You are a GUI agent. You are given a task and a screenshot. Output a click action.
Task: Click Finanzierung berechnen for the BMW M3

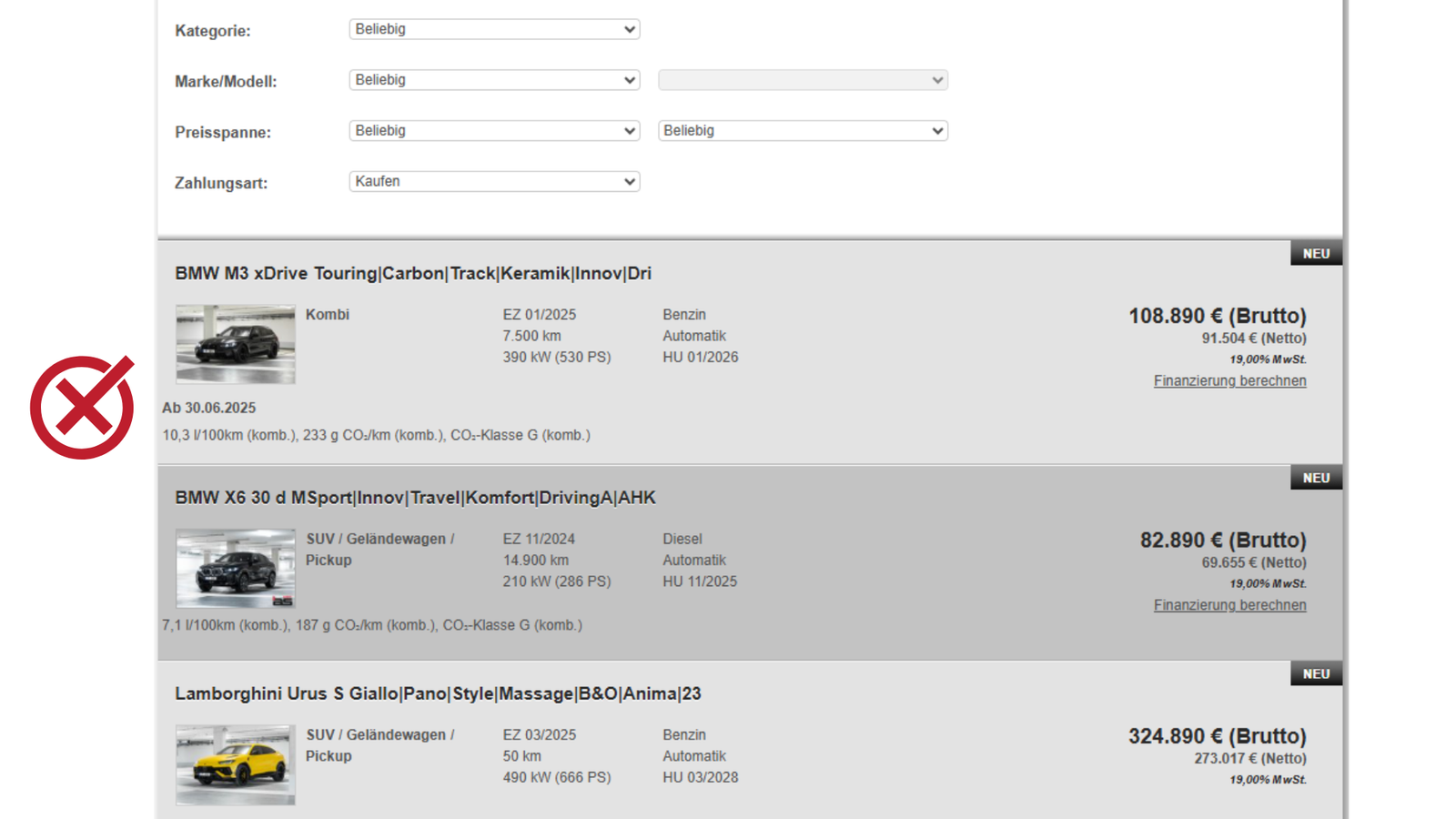[1229, 381]
